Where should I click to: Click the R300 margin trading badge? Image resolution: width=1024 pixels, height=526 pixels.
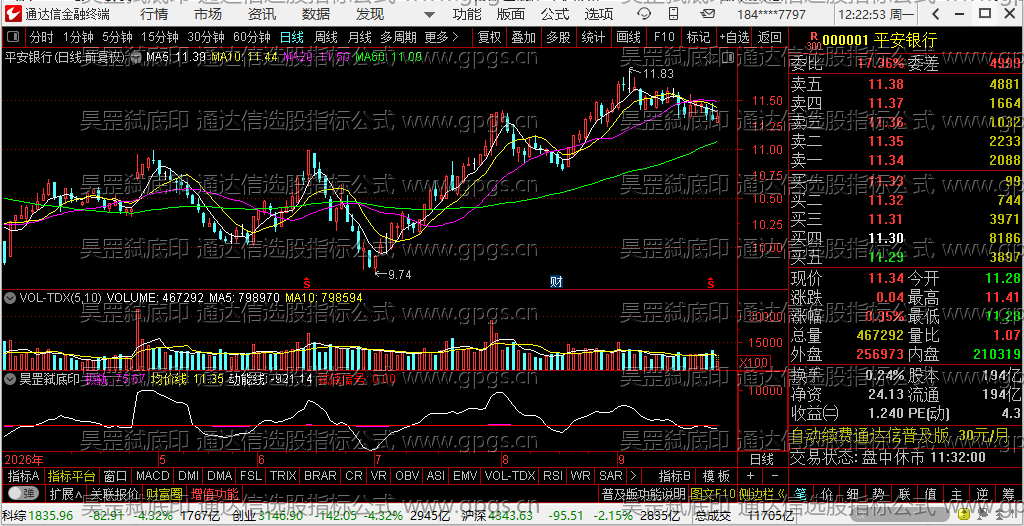(x=813, y=41)
